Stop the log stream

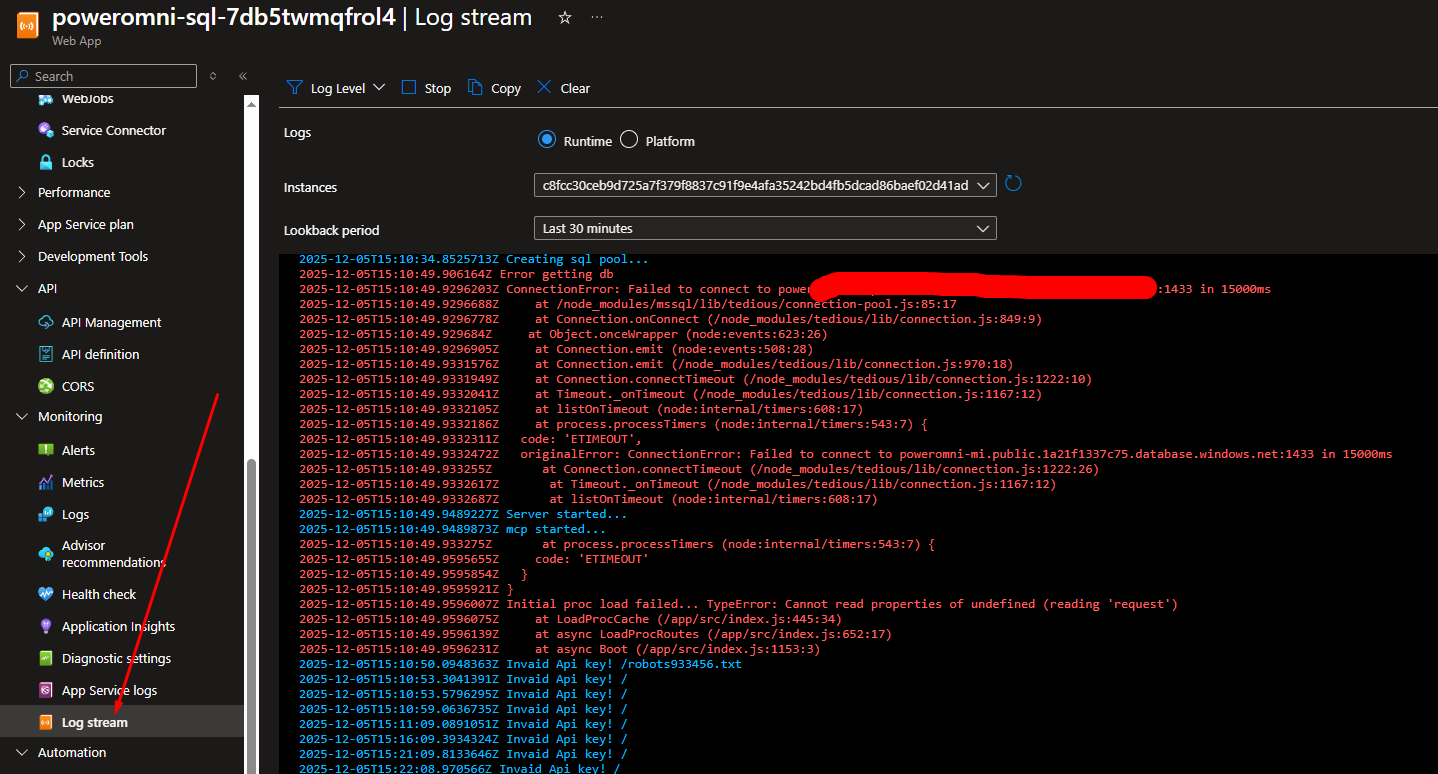(426, 88)
